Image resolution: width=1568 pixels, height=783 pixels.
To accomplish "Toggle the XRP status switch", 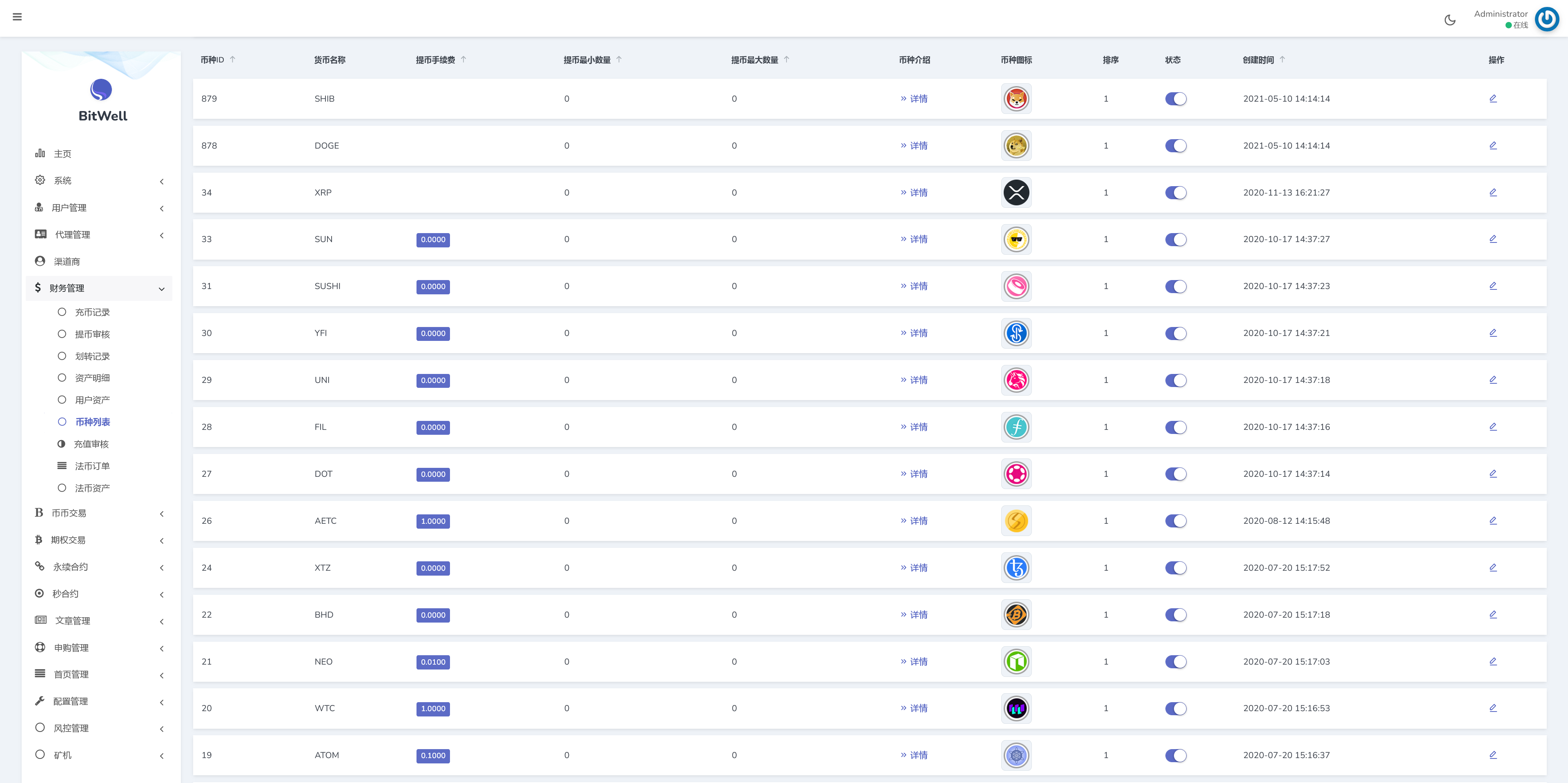I will coord(1176,192).
